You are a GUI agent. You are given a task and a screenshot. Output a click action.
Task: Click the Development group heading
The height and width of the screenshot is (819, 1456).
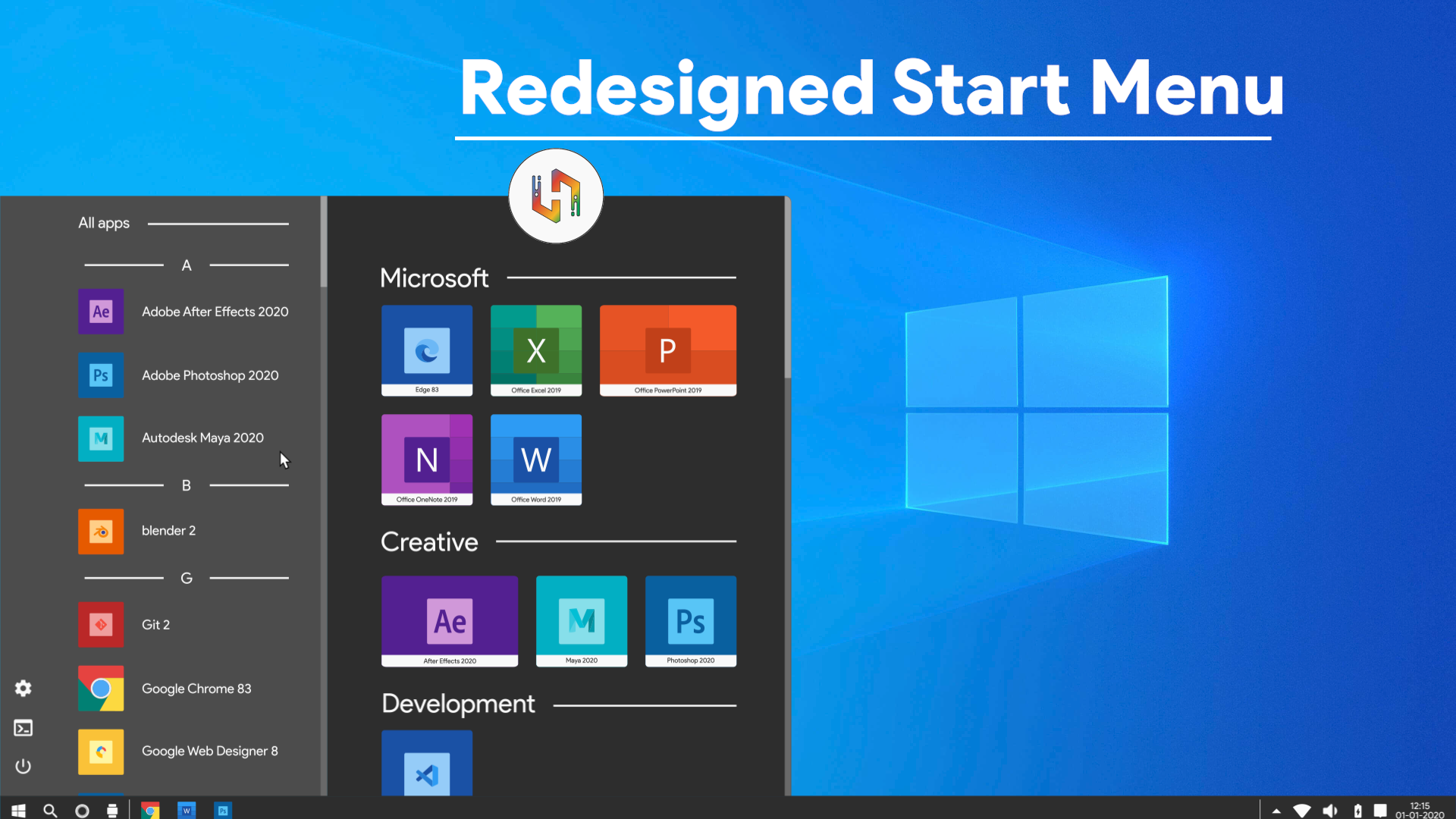click(458, 704)
